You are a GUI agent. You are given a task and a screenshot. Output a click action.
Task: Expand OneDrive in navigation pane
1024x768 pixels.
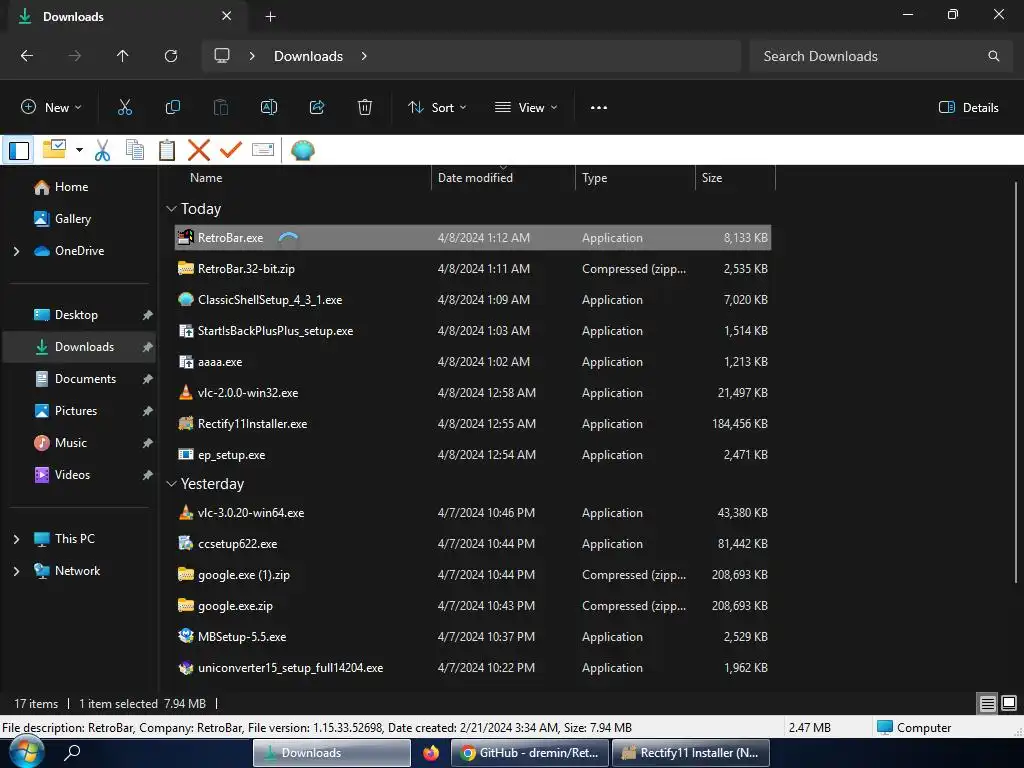pos(16,251)
